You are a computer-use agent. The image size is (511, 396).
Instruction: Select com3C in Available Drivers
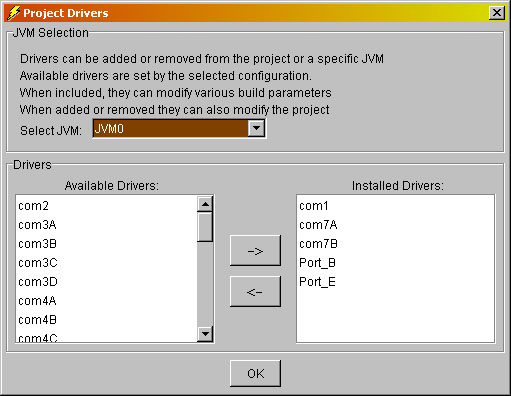coord(107,263)
